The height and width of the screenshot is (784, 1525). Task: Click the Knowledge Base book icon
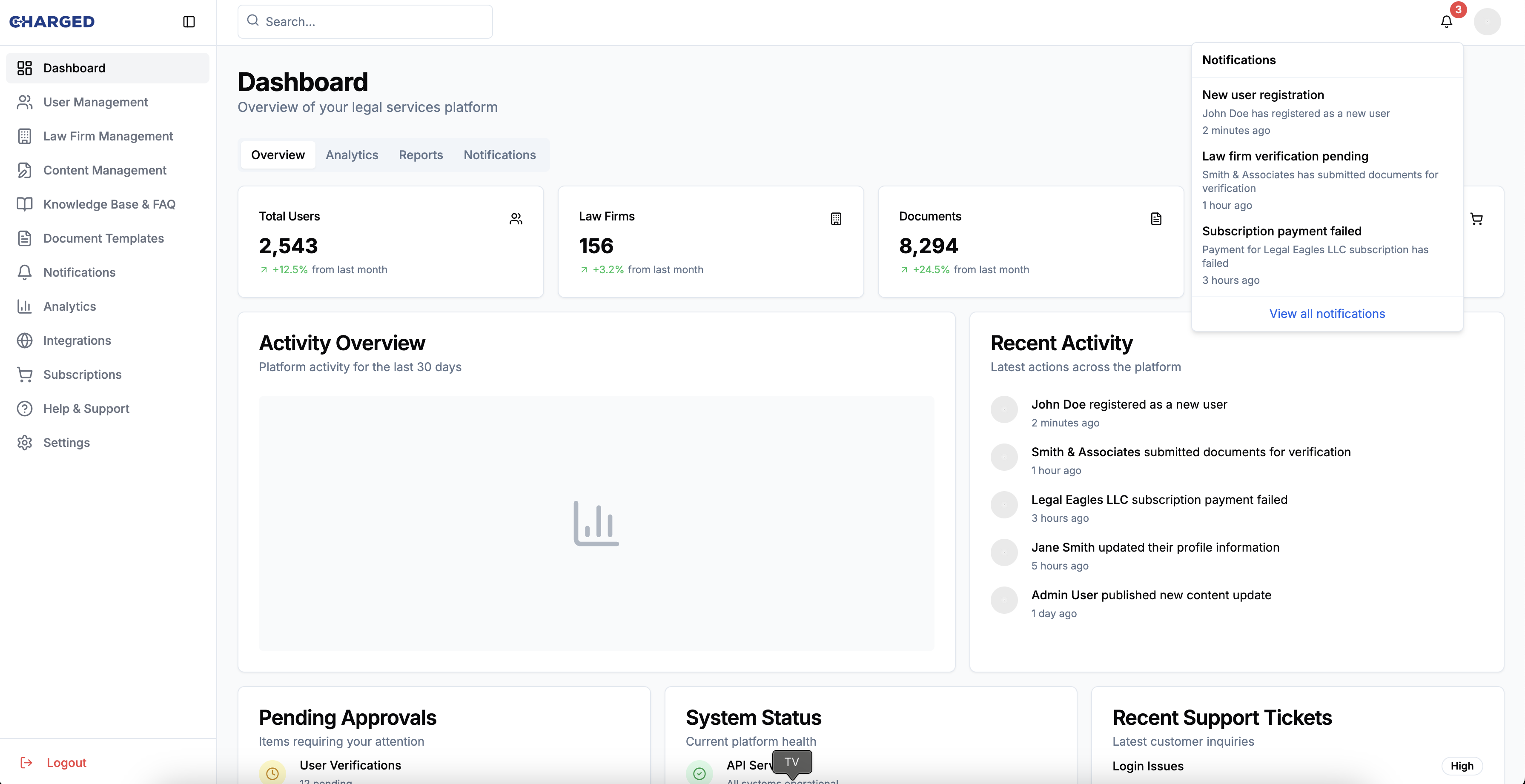pyautogui.click(x=24, y=204)
